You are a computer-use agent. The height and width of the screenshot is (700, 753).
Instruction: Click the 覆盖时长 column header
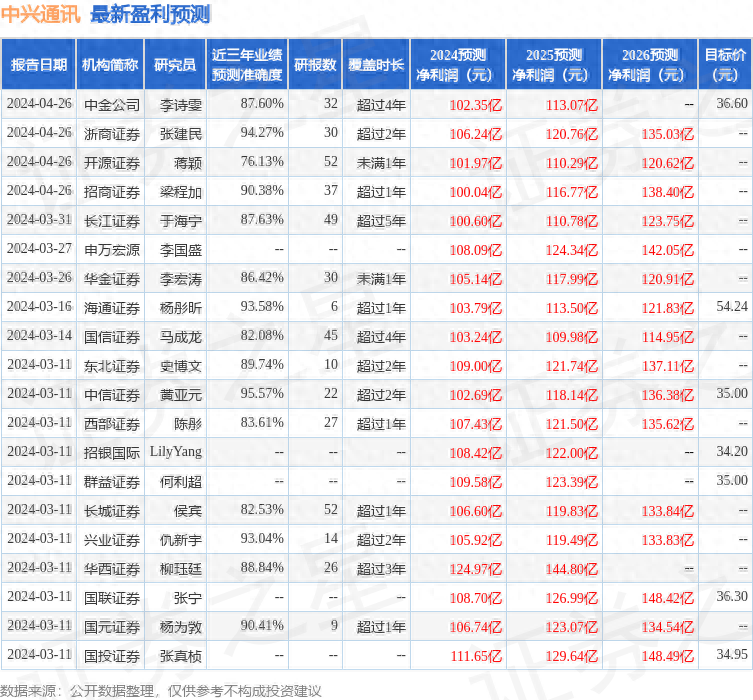coord(376,65)
